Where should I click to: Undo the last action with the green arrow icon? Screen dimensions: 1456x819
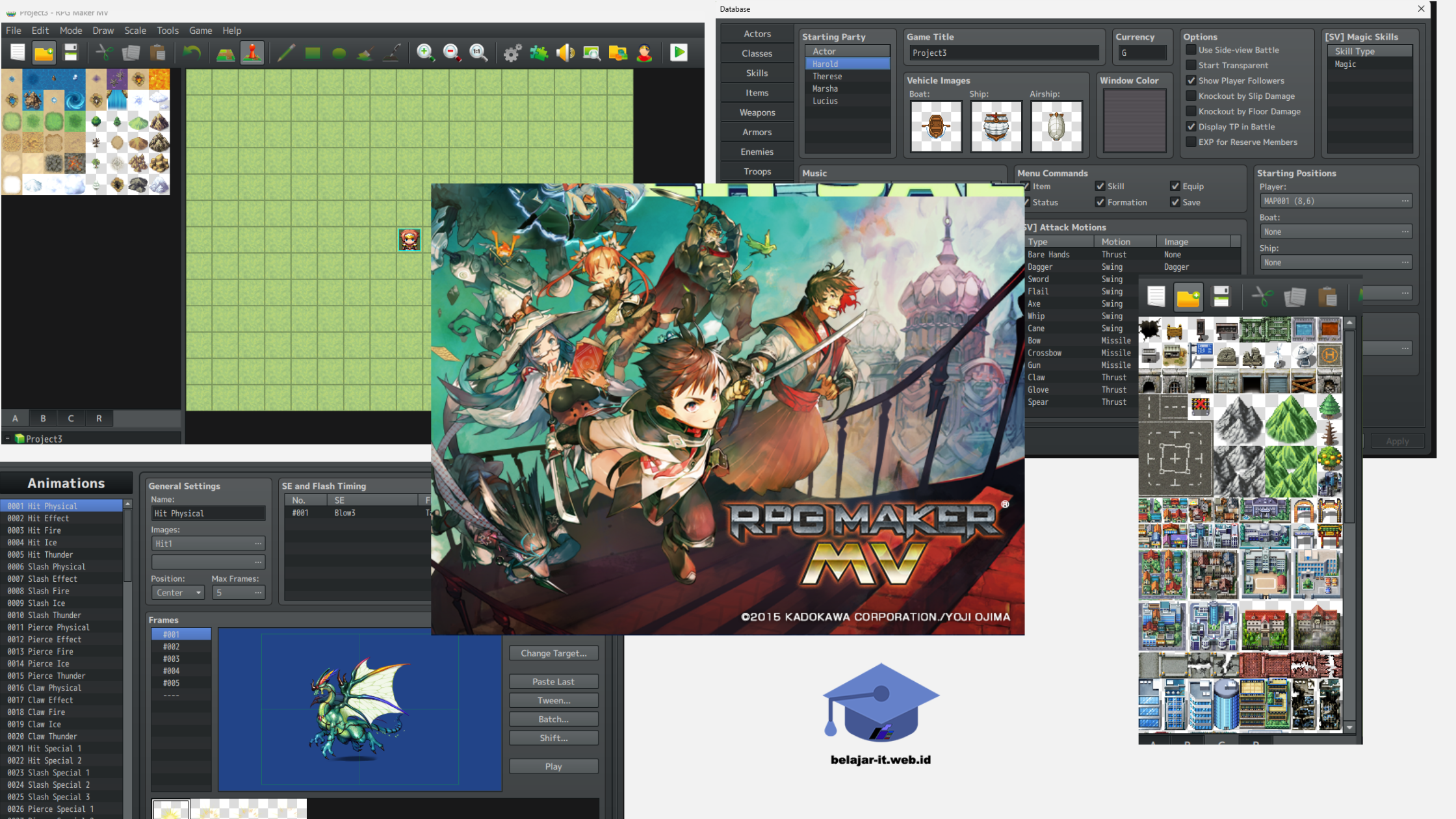191,53
